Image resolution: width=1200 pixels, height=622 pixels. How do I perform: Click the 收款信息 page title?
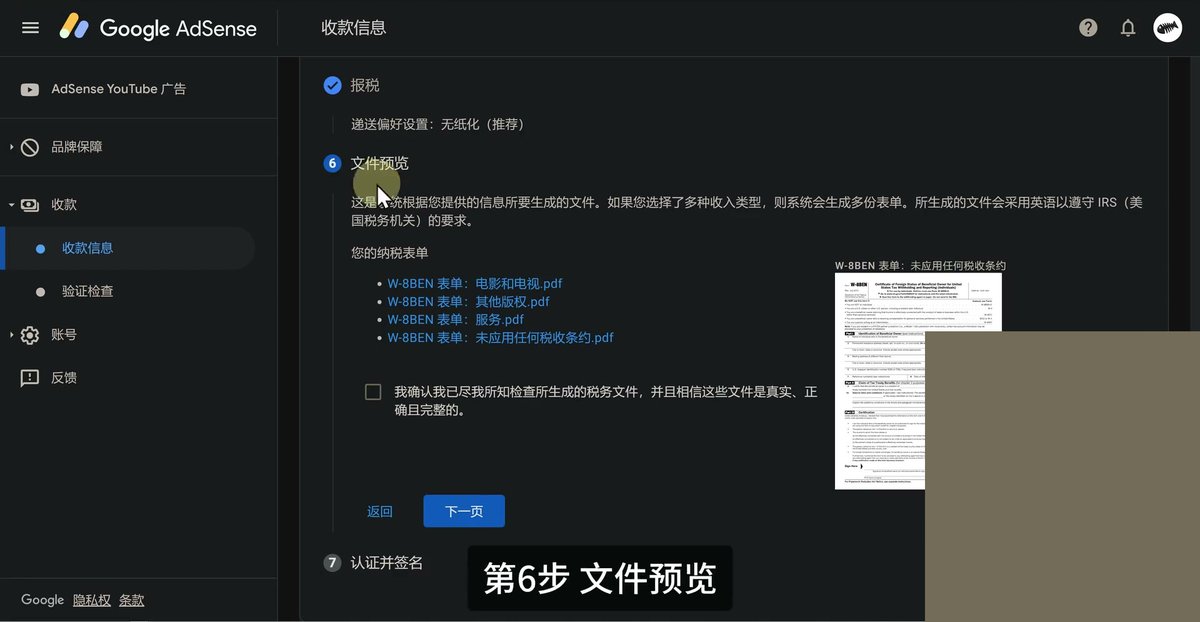353,28
